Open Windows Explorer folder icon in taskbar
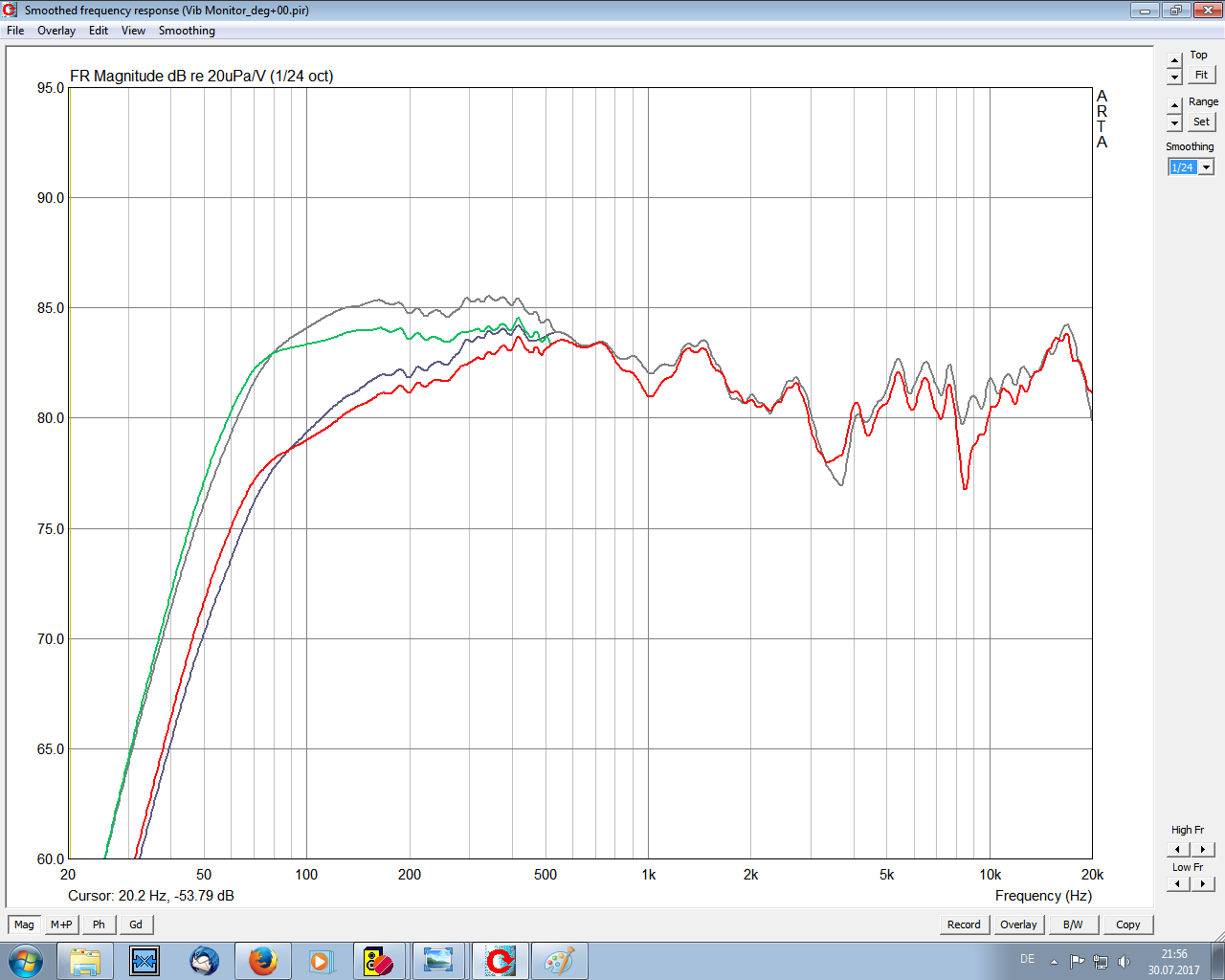 point(85,961)
